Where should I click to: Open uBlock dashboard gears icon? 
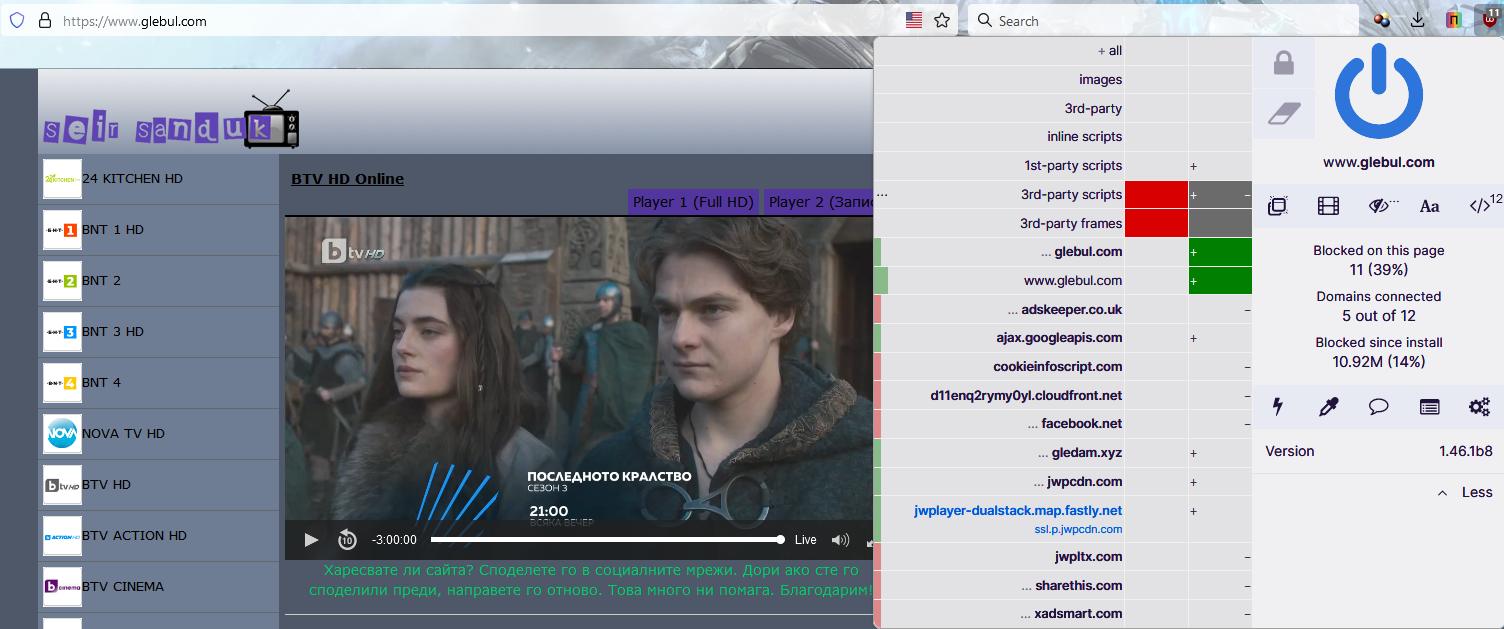1479,407
